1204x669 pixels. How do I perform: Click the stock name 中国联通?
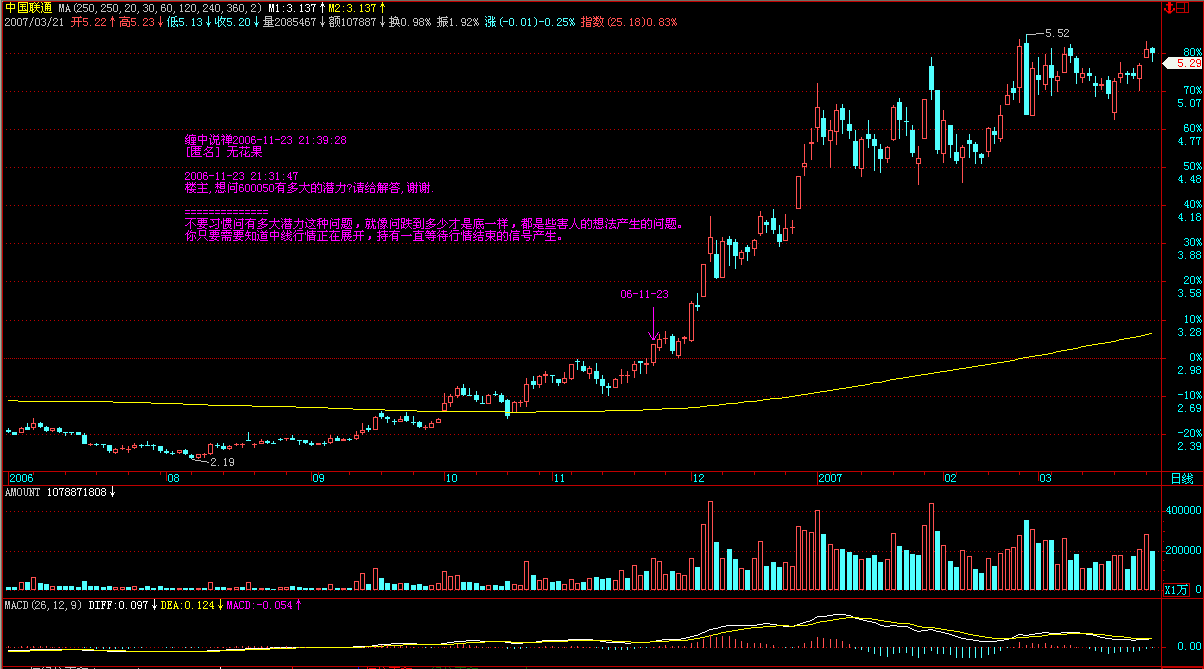[28, 8]
